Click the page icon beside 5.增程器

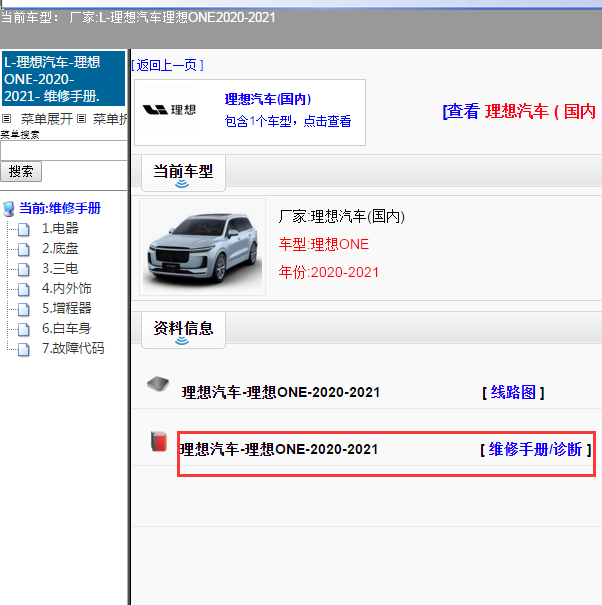[24, 309]
